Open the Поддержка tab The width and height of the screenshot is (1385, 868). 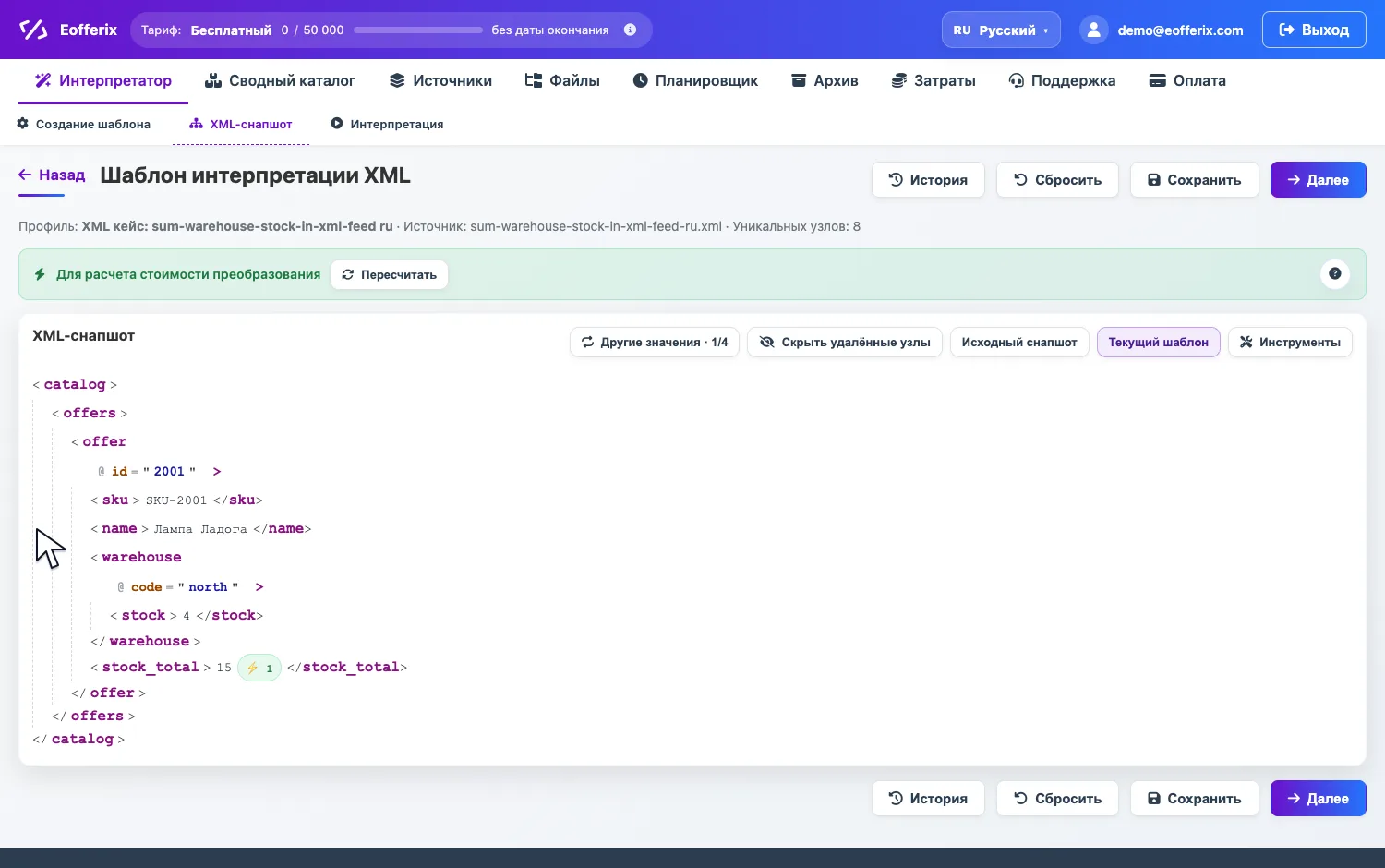point(1062,80)
